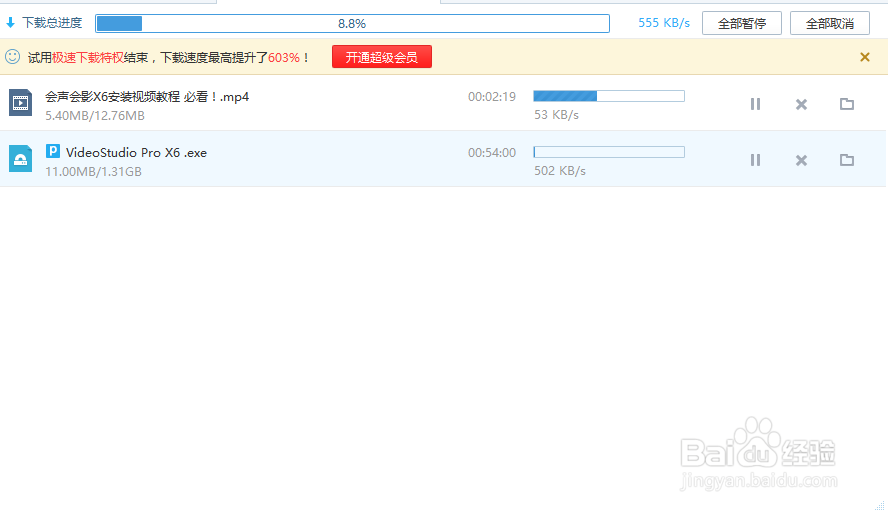Click the 53 KB/s speed value

click(556, 115)
